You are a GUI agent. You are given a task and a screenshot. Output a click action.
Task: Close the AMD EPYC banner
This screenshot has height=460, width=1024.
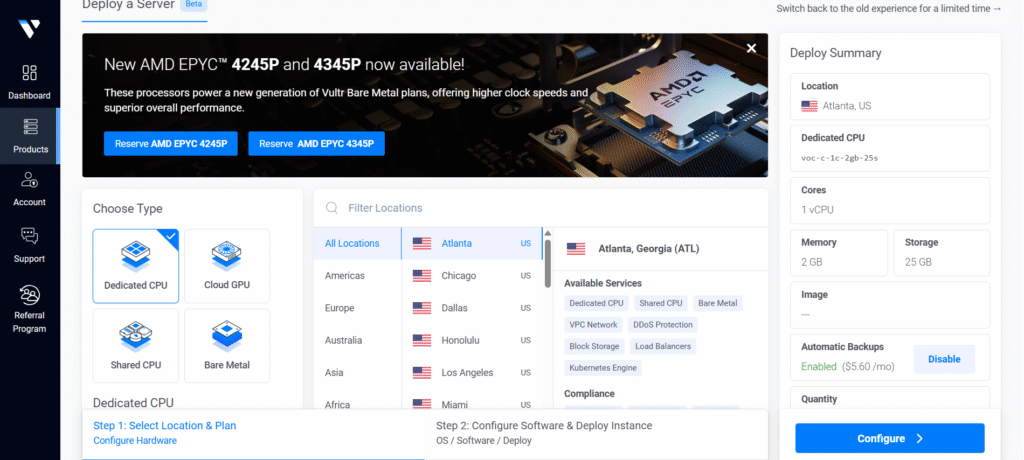[x=751, y=48]
